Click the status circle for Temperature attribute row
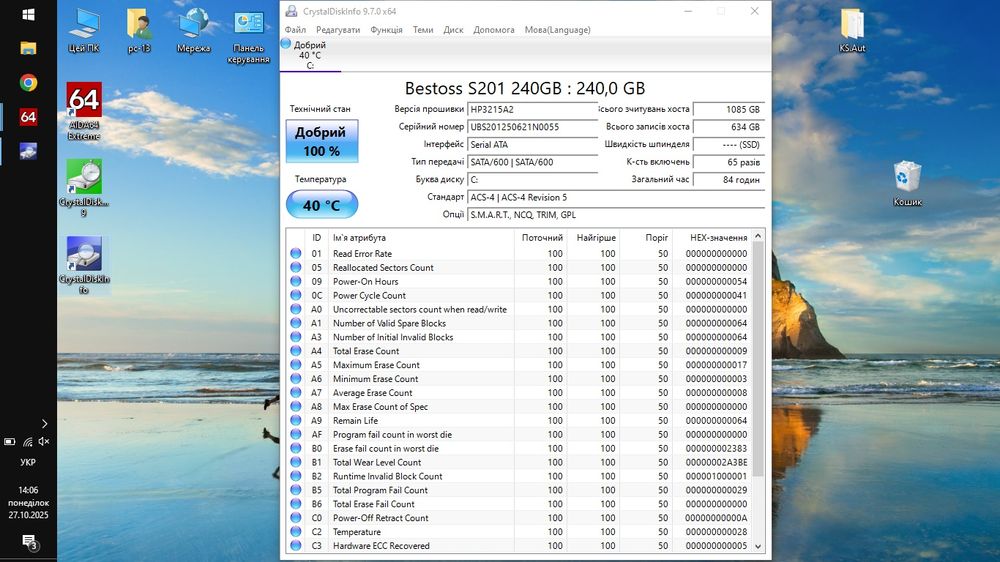Viewport: 1000px width, 562px height. 295,531
